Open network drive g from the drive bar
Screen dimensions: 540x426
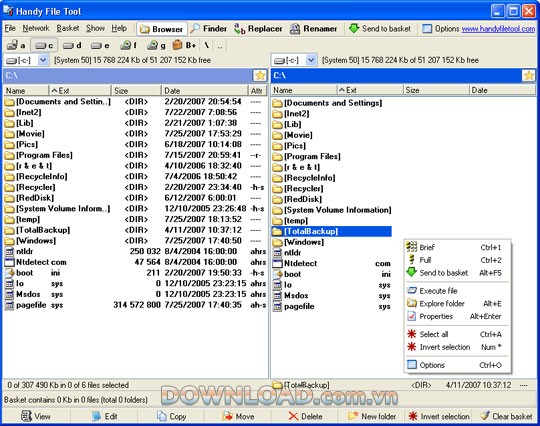point(156,45)
